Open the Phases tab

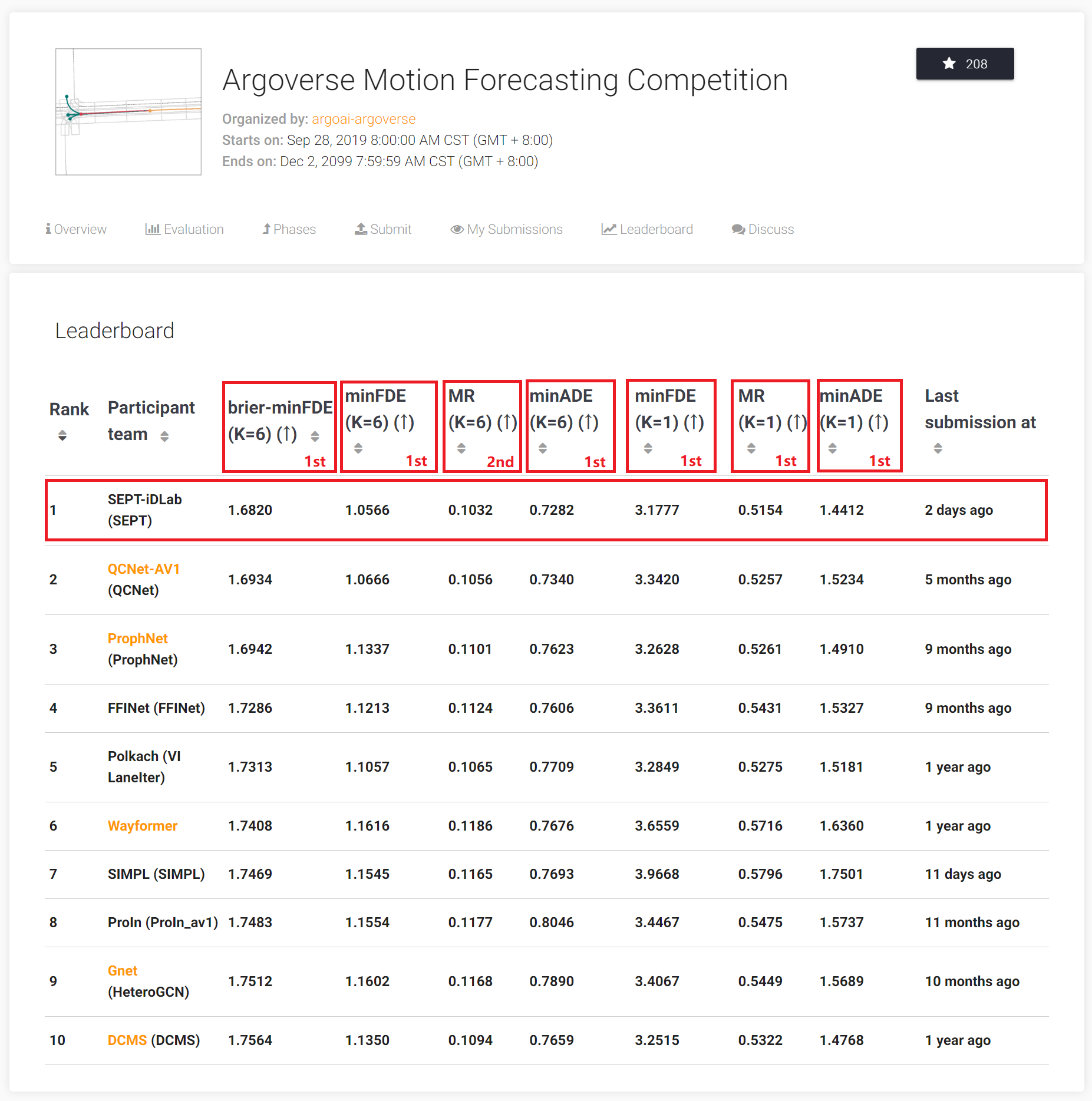tap(289, 229)
